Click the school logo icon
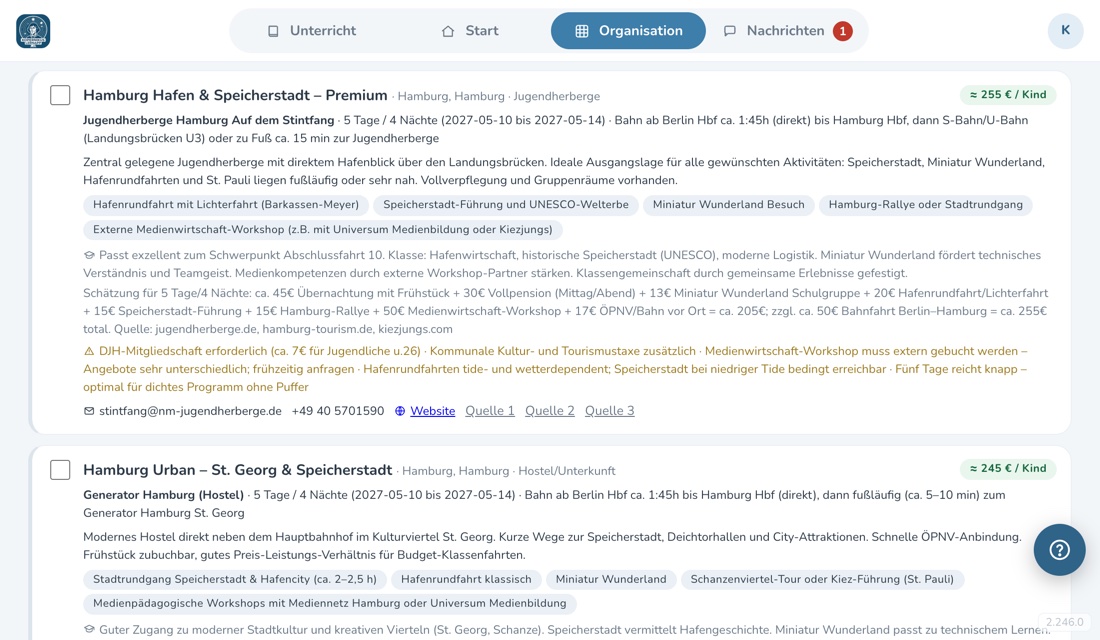The image size is (1100, 640). [33, 31]
